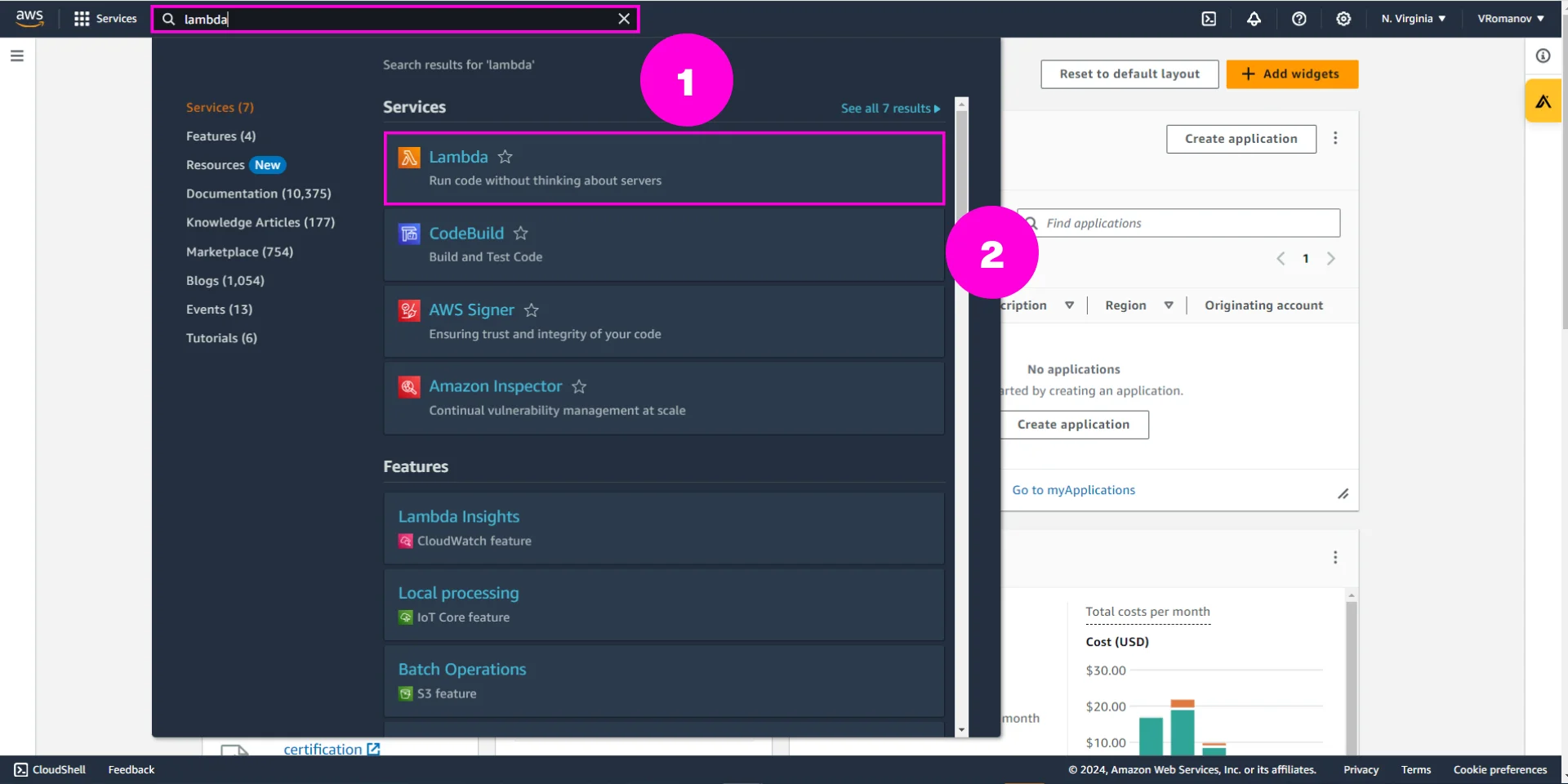Click the CodeBuild service icon
Image resolution: width=1568 pixels, height=784 pixels.
[409, 234]
